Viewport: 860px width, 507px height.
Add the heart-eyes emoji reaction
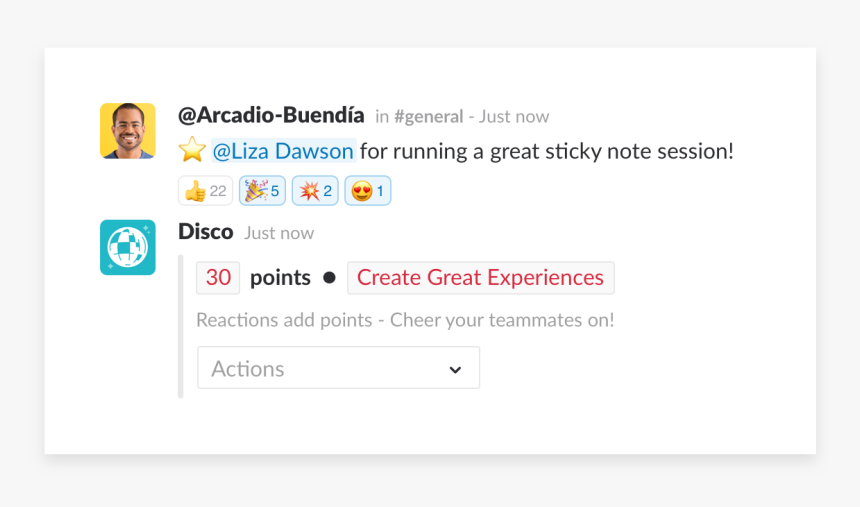click(x=367, y=191)
